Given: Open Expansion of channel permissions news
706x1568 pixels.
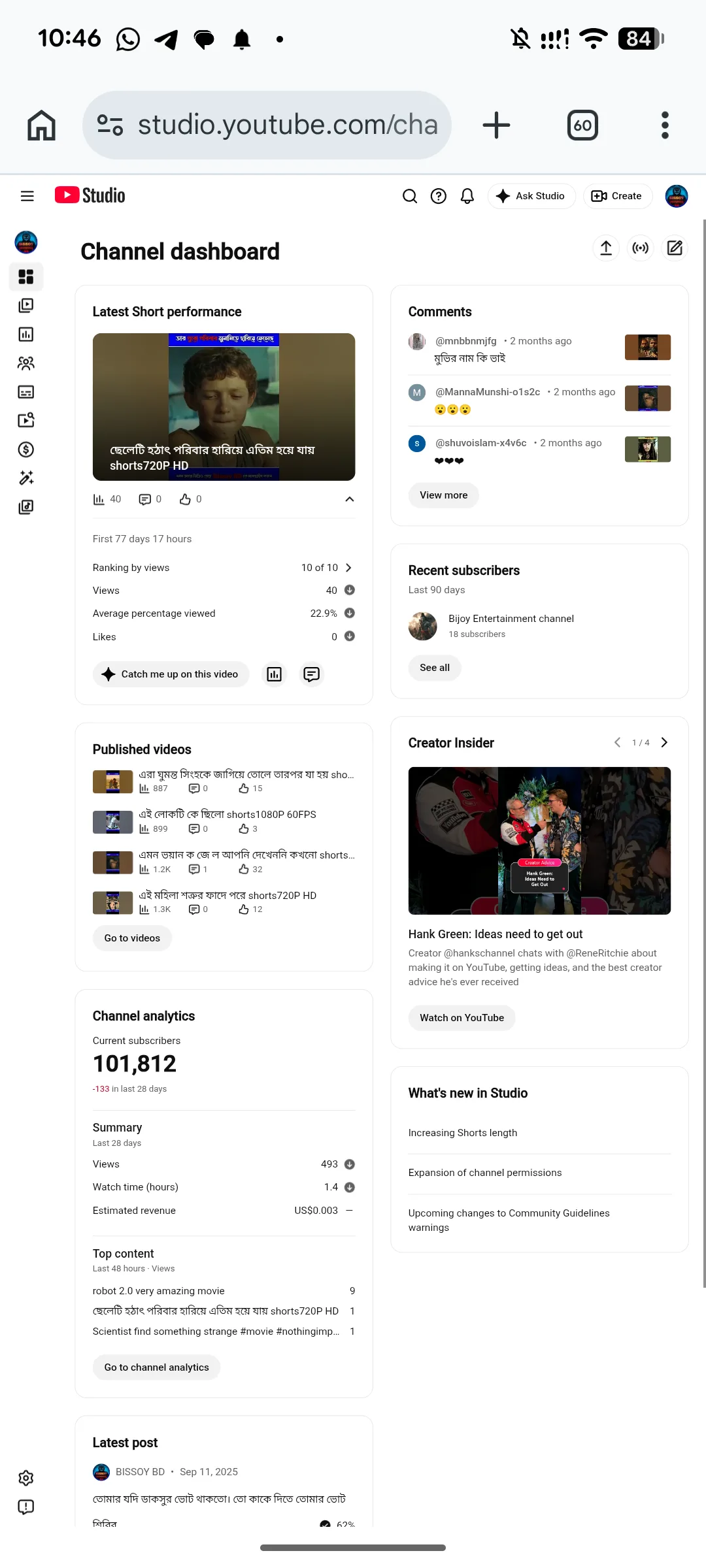Looking at the screenshot, I should click(485, 1173).
